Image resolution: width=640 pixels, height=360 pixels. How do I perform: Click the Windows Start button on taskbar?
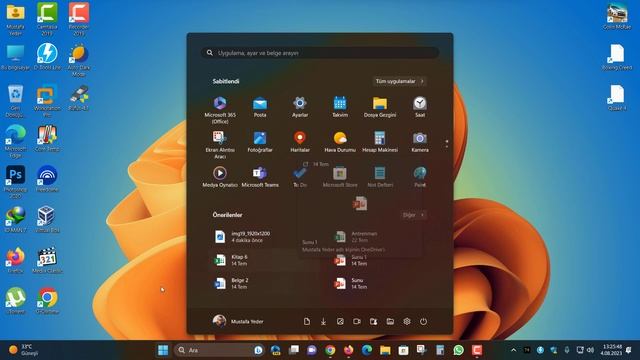[163, 350]
